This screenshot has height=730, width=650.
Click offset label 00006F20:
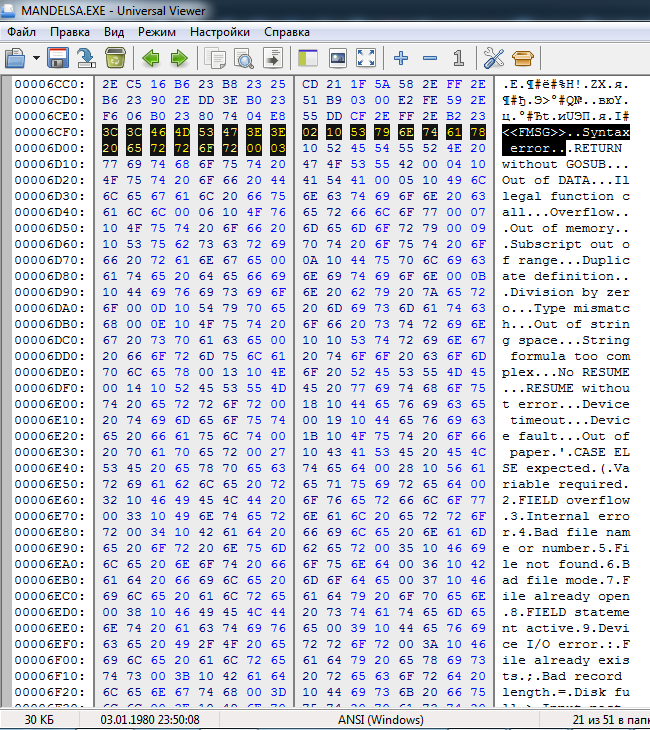[50, 692]
